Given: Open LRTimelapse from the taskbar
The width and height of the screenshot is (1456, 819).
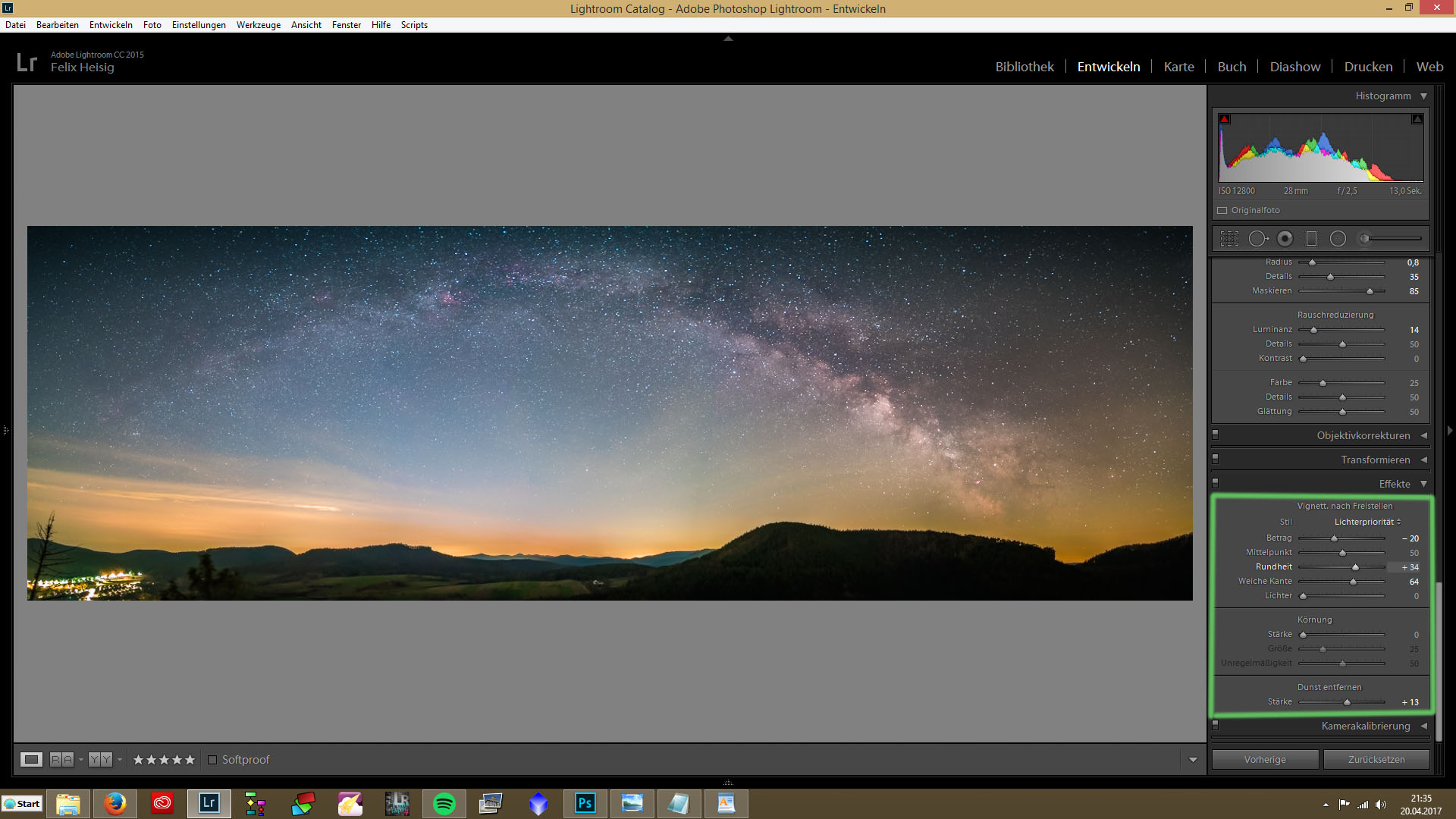Looking at the screenshot, I should [x=397, y=803].
